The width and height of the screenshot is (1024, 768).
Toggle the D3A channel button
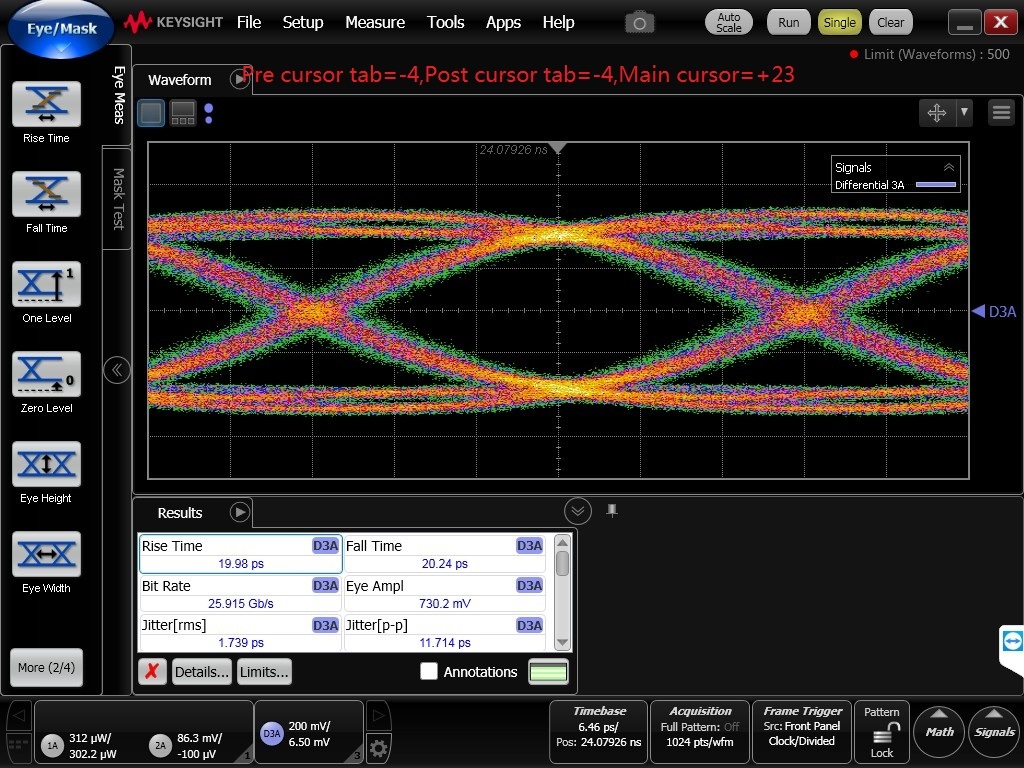(x=273, y=733)
